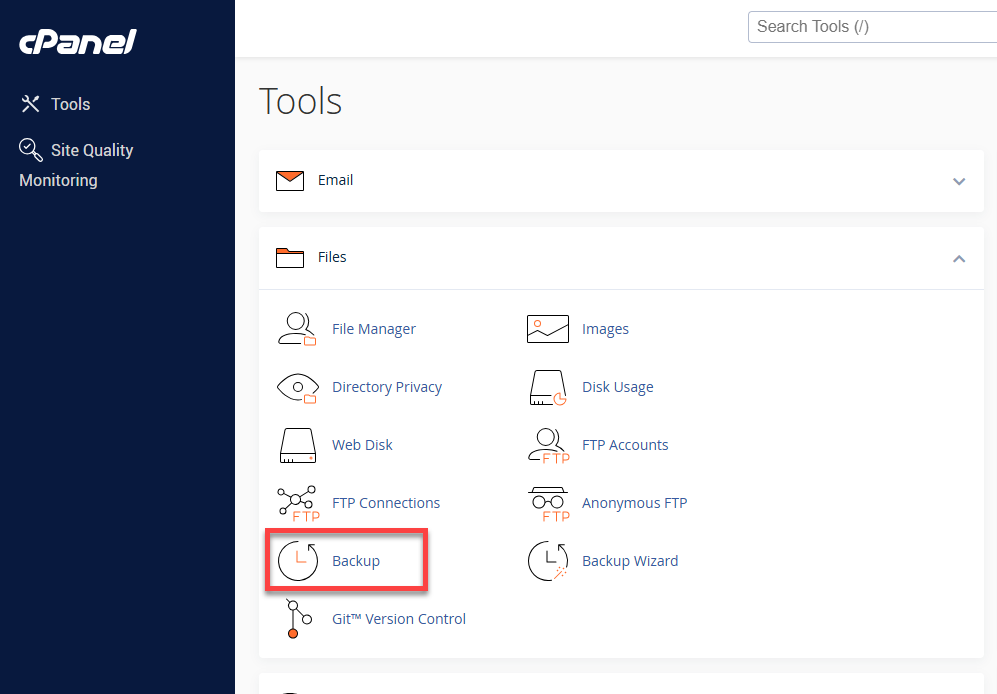Expand the Email section chevron
997x694 pixels.
point(959,181)
